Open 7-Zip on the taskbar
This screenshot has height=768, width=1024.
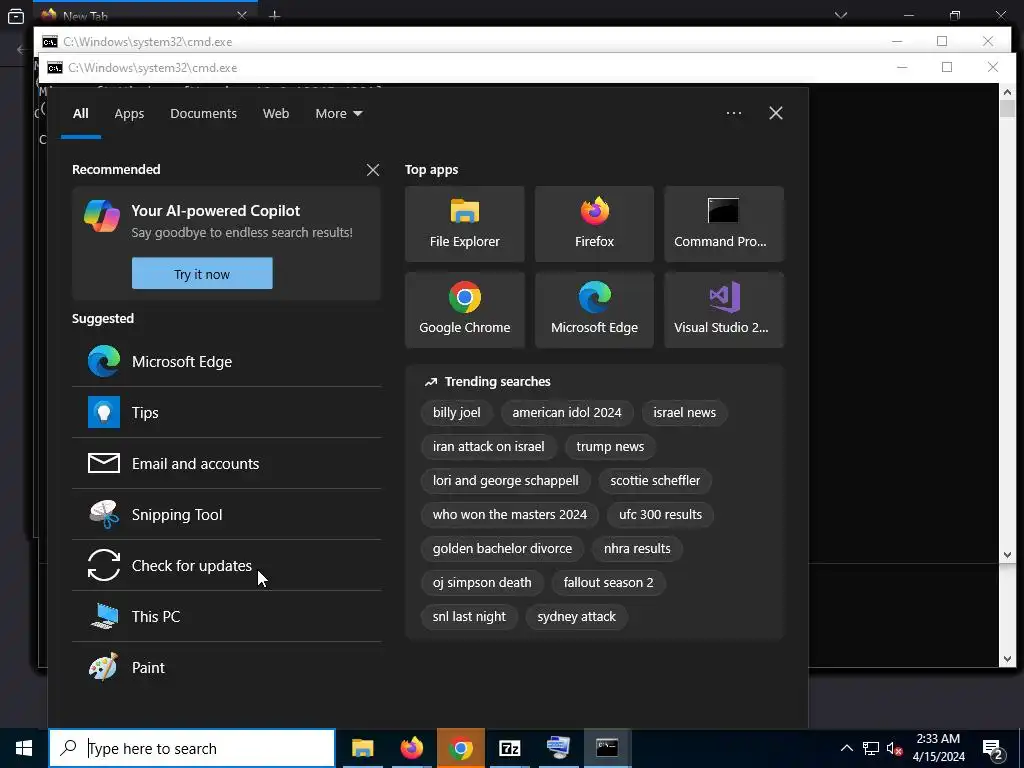pyautogui.click(x=509, y=748)
